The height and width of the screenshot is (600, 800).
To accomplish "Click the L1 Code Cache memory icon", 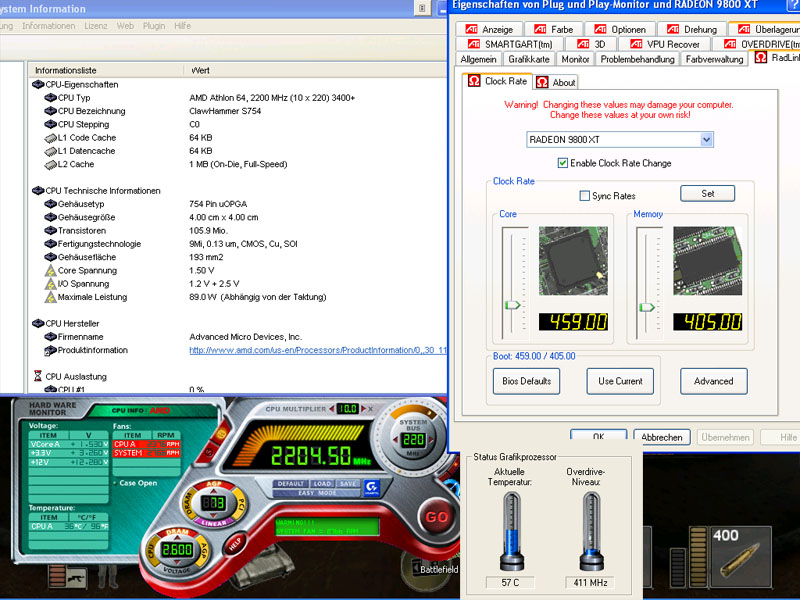I will [51, 138].
